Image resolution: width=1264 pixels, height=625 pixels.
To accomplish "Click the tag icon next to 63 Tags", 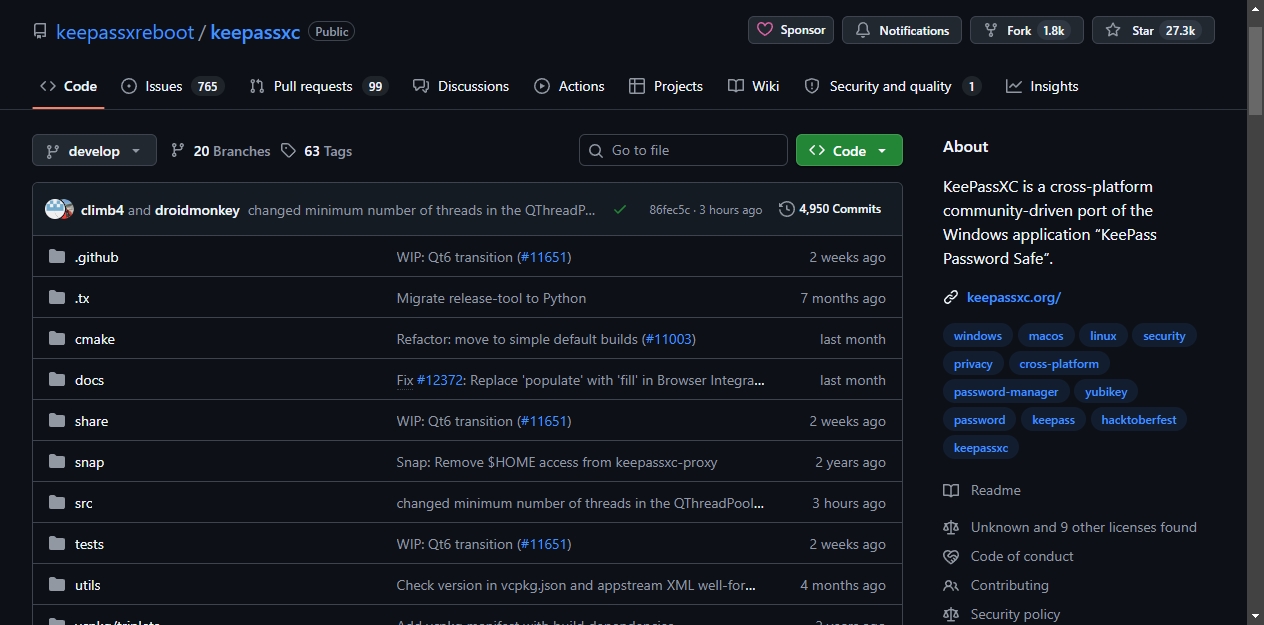I will pos(288,150).
